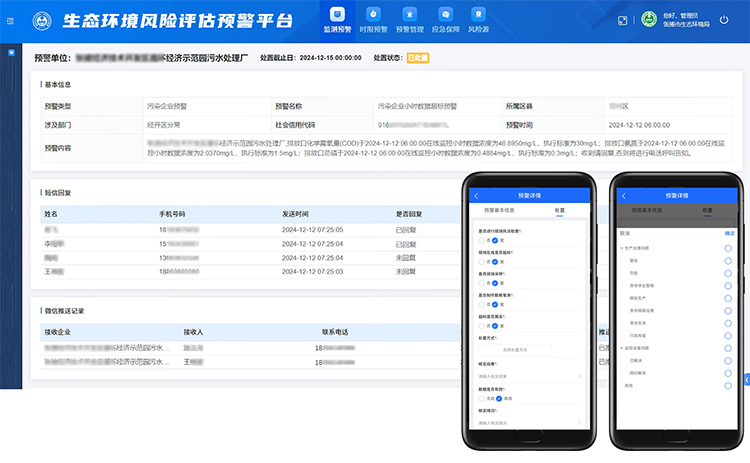This screenshot has height=463, width=750.
Task: Click the 发送时间 column header
Action: (295, 214)
